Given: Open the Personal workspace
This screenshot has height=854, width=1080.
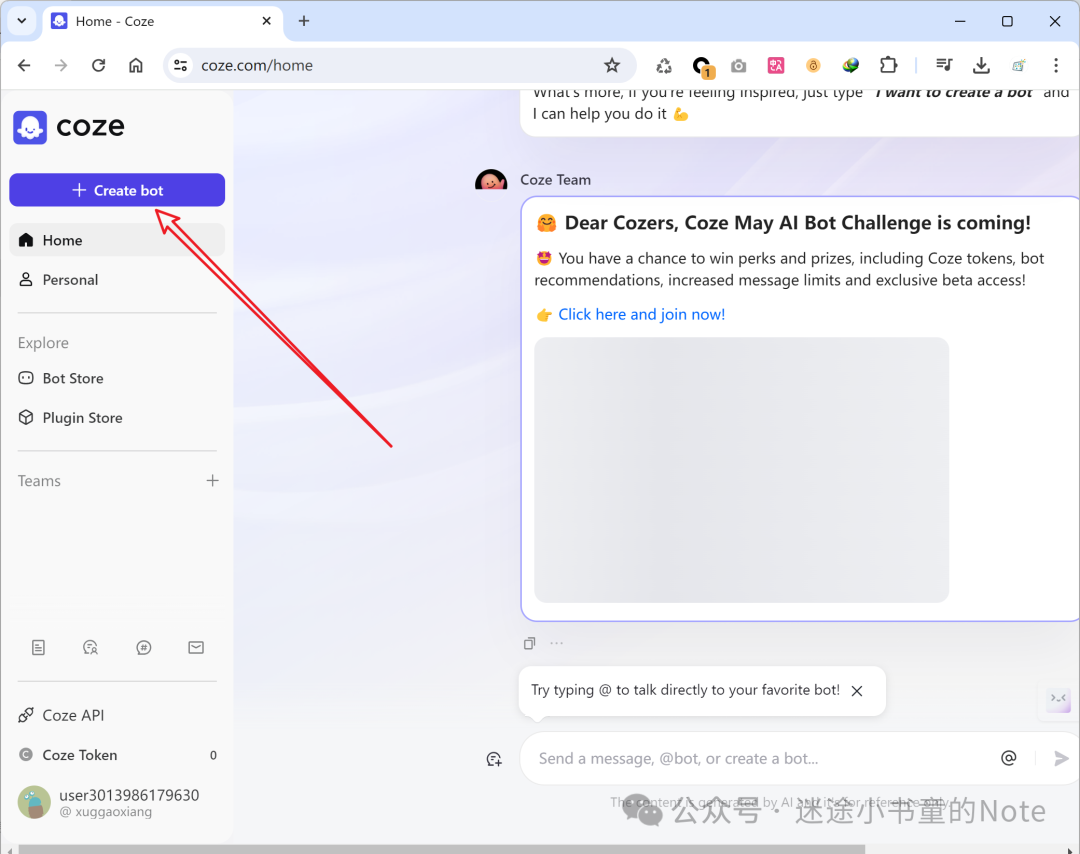Looking at the screenshot, I should pos(117,280).
